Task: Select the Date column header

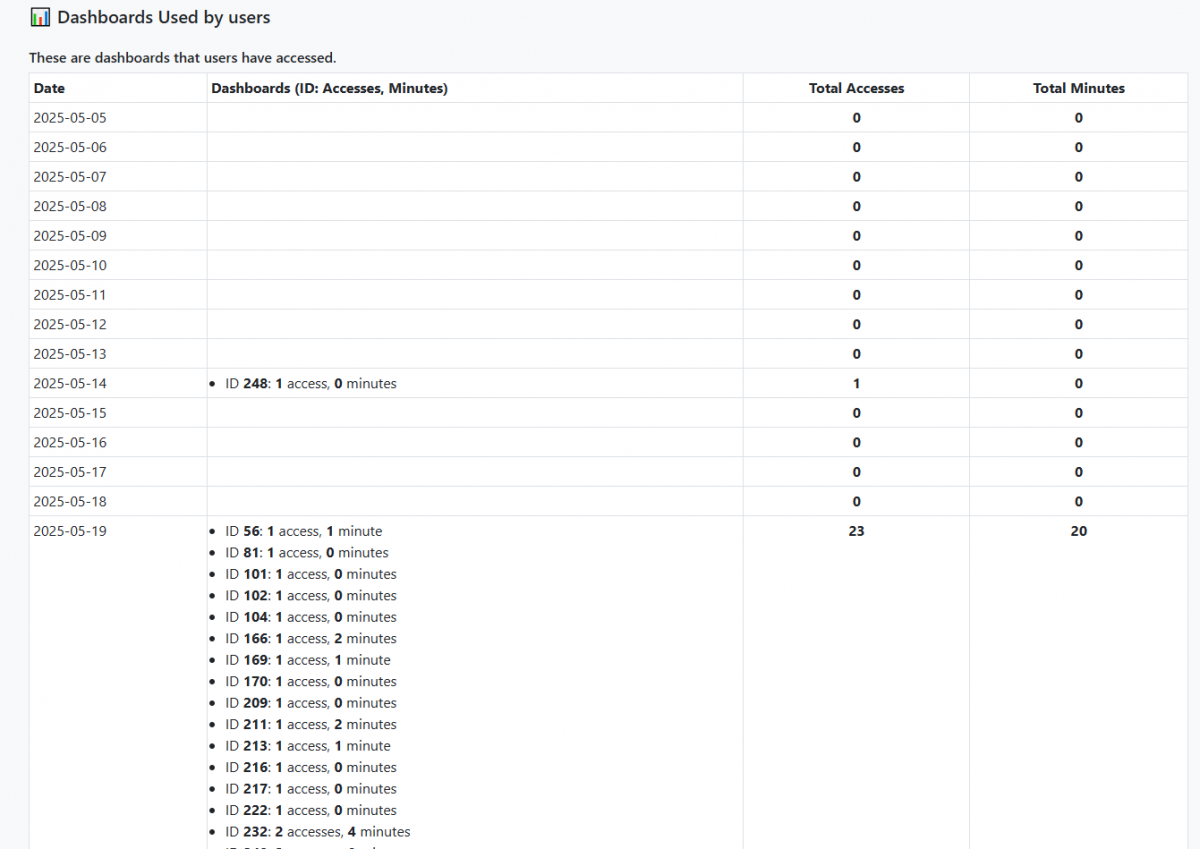Action: point(49,88)
